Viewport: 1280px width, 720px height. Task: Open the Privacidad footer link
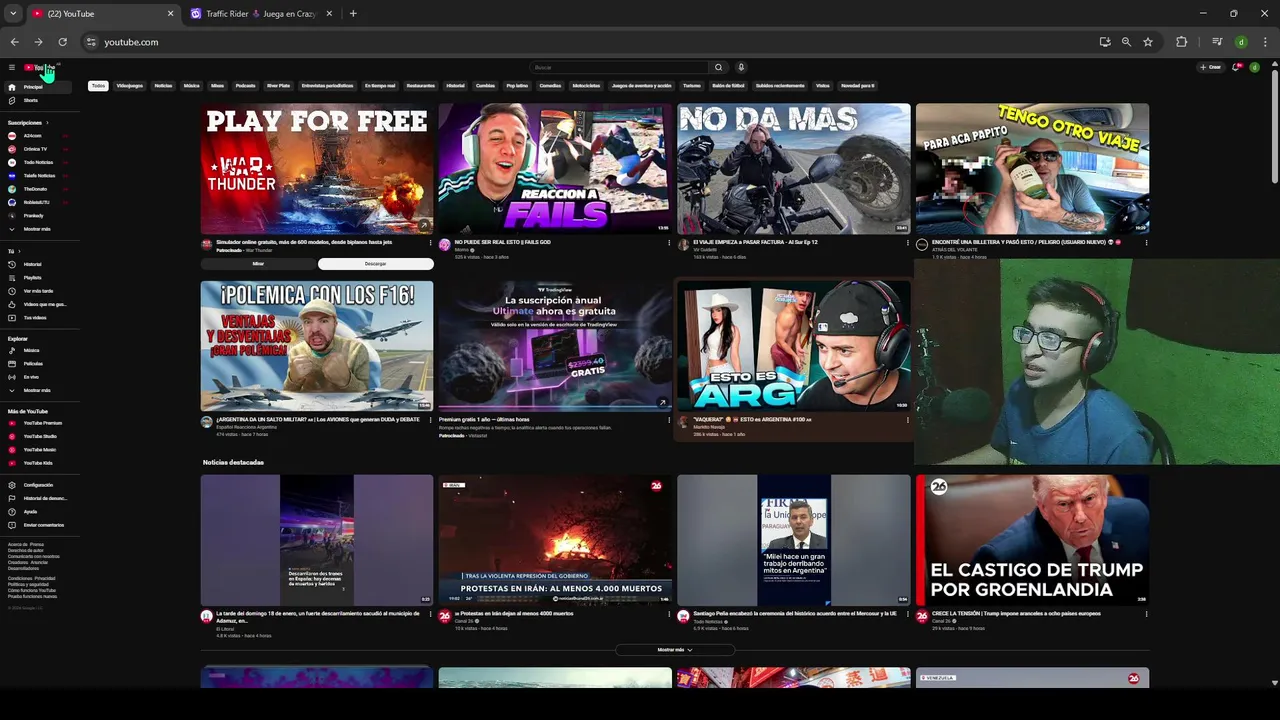[45, 578]
